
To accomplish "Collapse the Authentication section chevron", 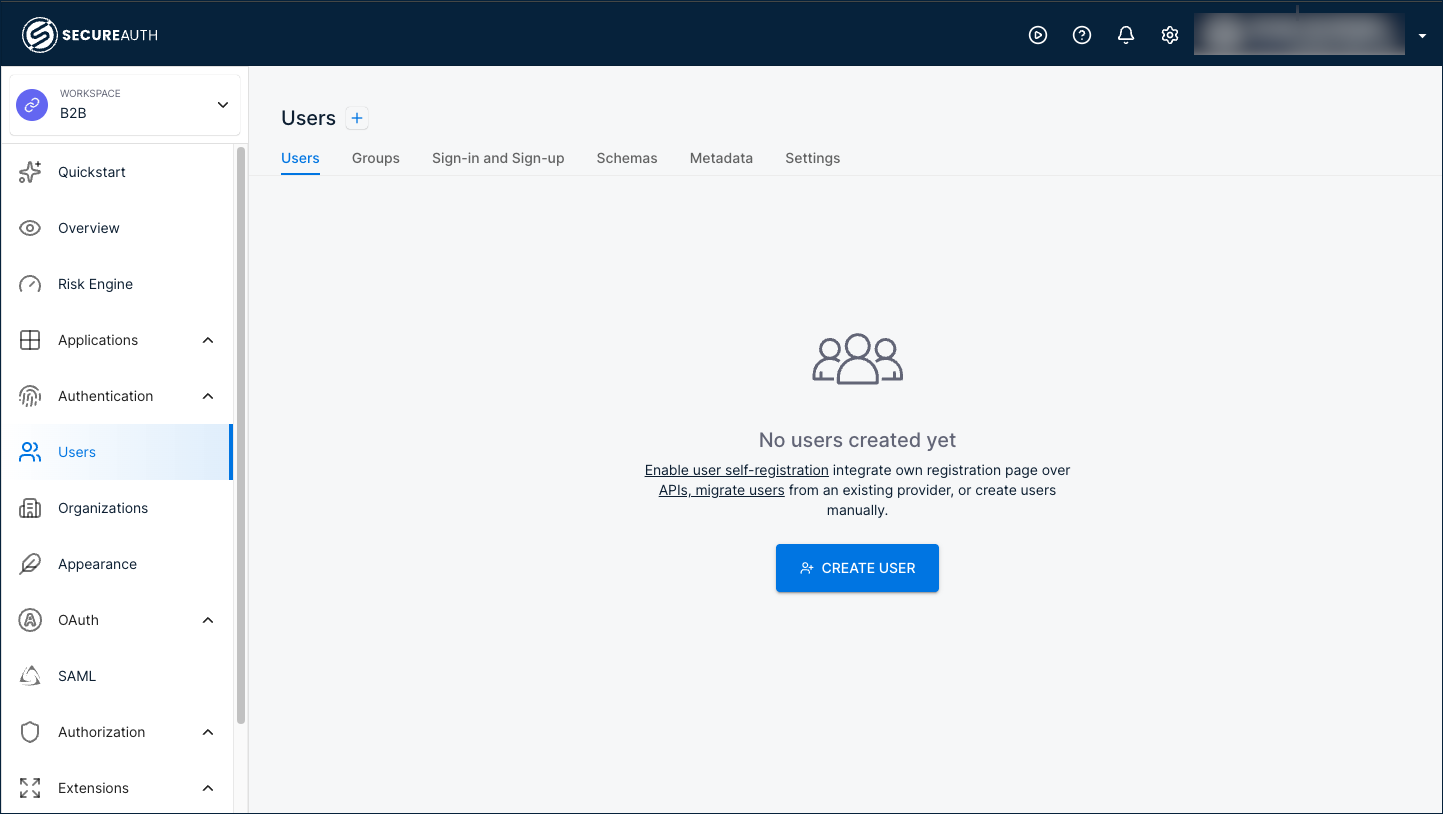I will pos(208,396).
